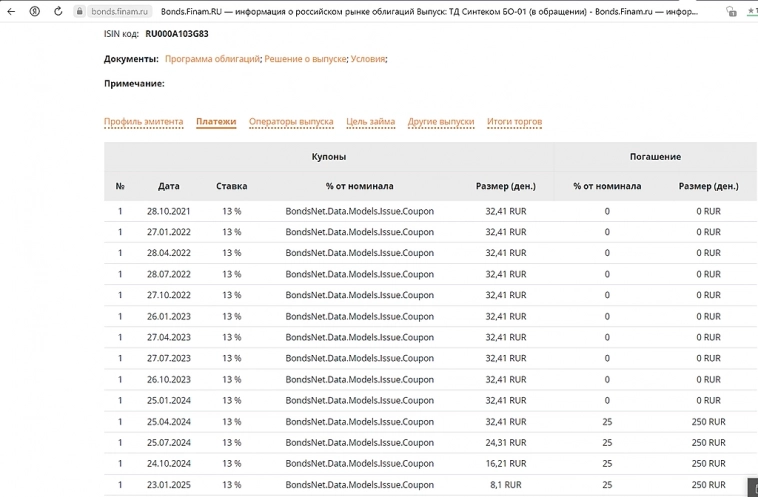758x497 pixels.
Task: Open the Итоги торгов tab
Action: point(514,122)
